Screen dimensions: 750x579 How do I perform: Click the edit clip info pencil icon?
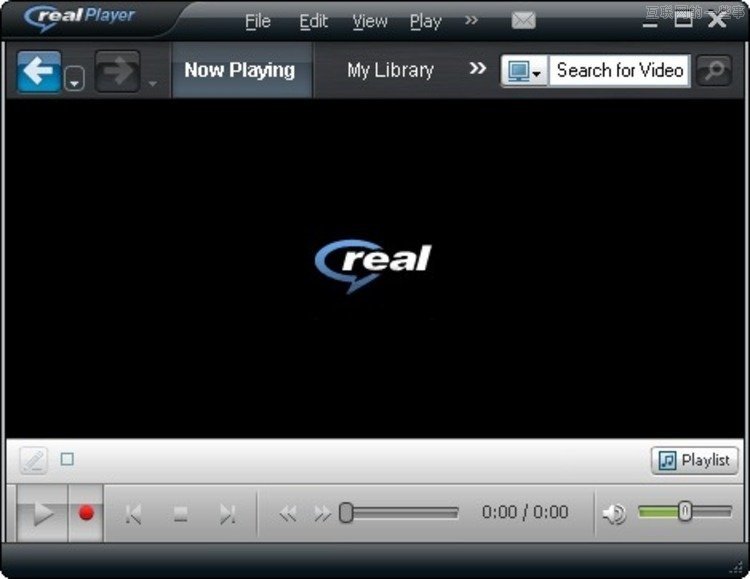(x=33, y=460)
